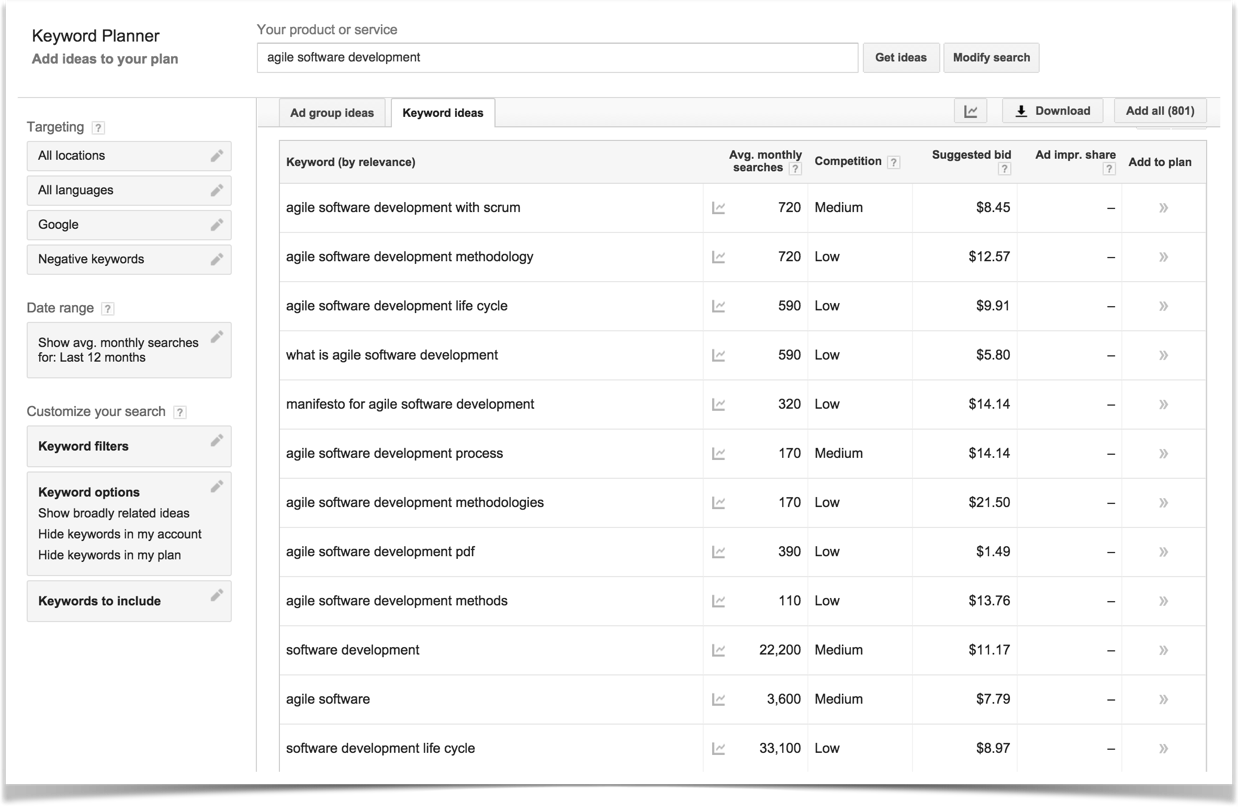
Task: Edit the Google network setting
Action: coord(219,224)
